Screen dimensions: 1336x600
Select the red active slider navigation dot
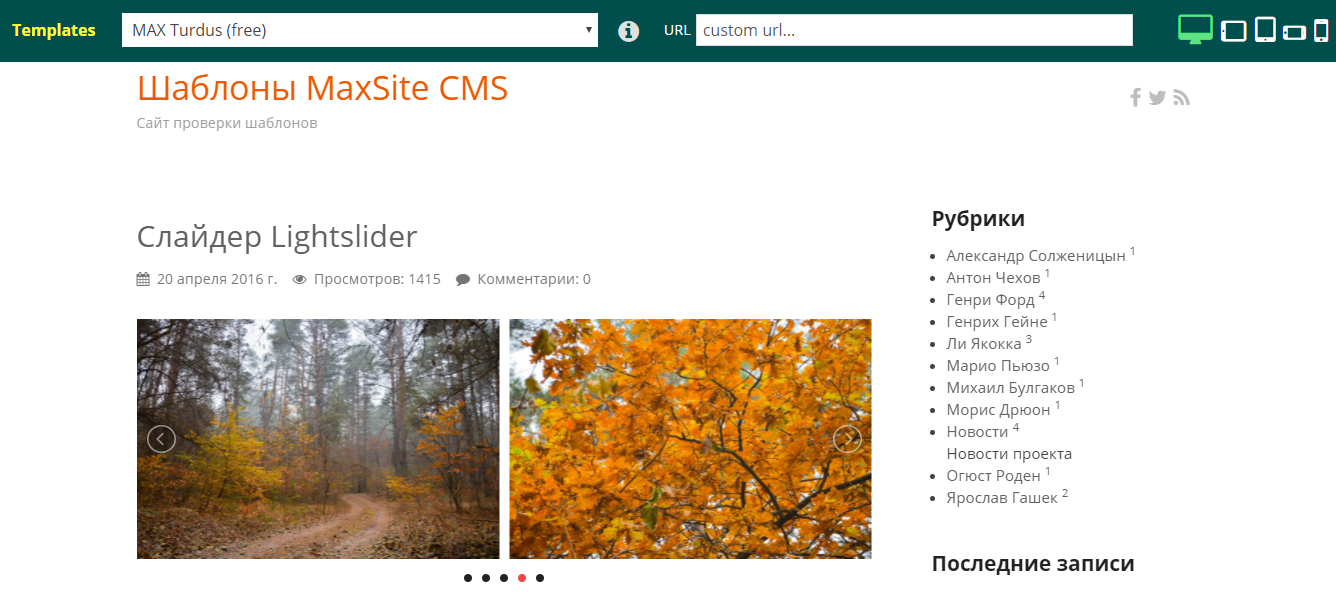point(522,577)
